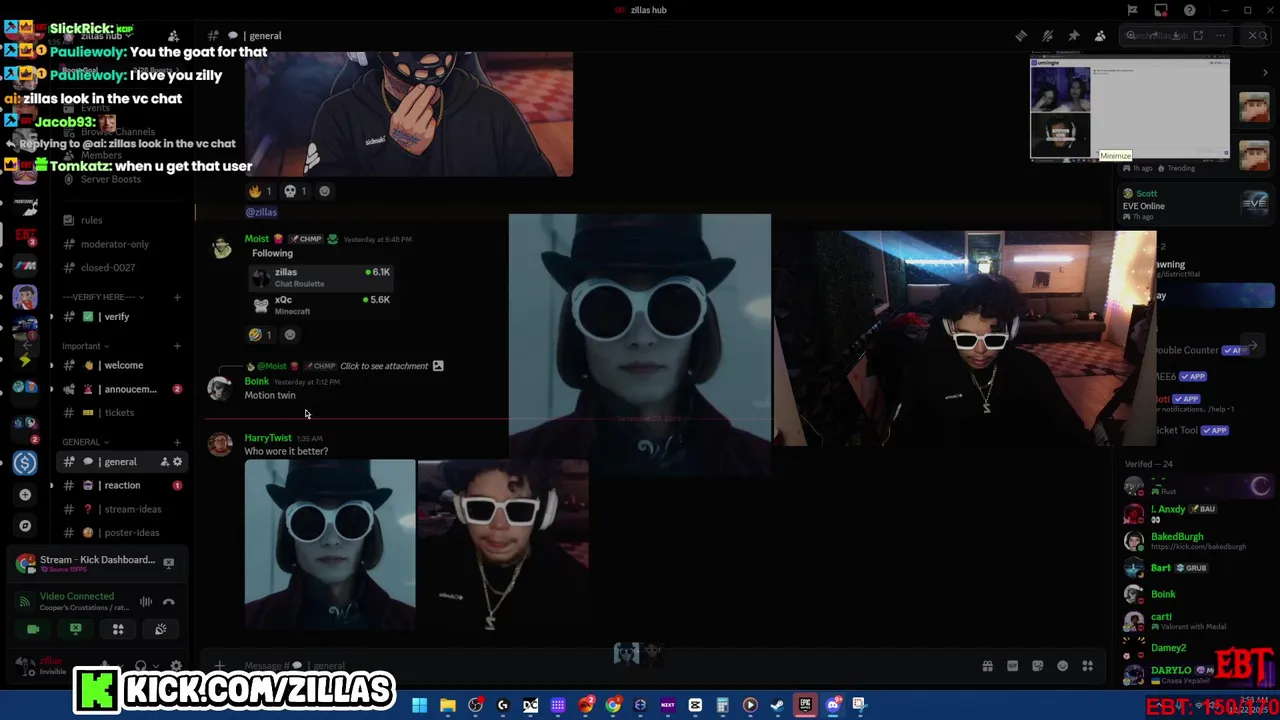Open sticker picker in message bar
Viewport: 1280px width, 720px height.
tap(1037, 666)
